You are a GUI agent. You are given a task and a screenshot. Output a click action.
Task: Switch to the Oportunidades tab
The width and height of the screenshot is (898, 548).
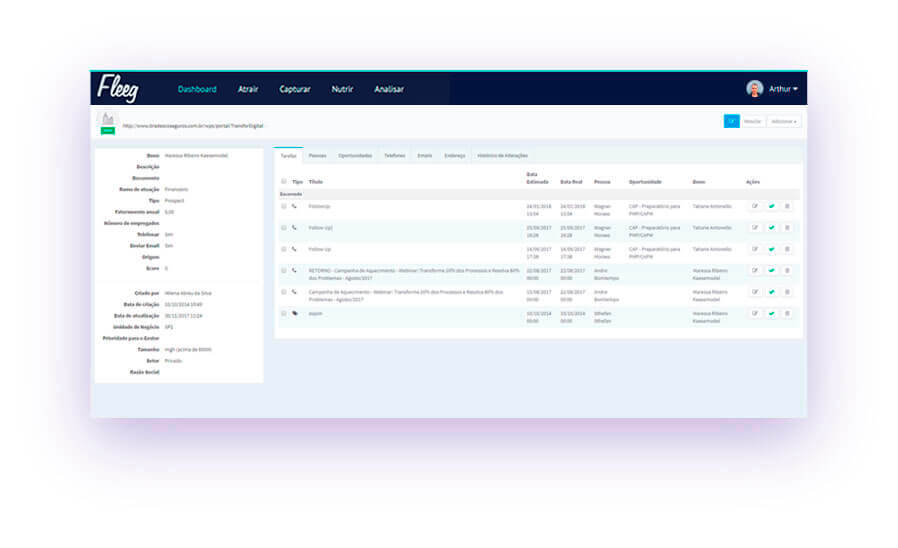click(x=355, y=156)
